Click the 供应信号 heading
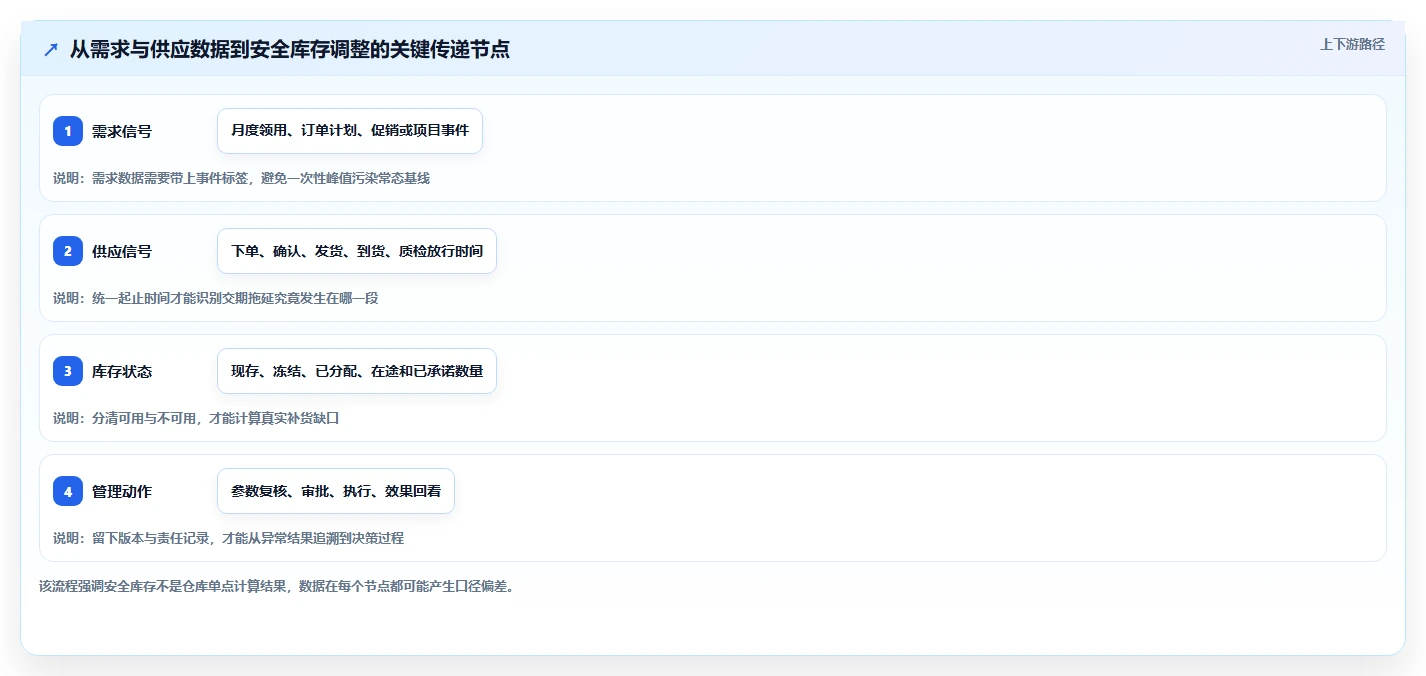This screenshot has width=1426, height=676. point(122,251)
